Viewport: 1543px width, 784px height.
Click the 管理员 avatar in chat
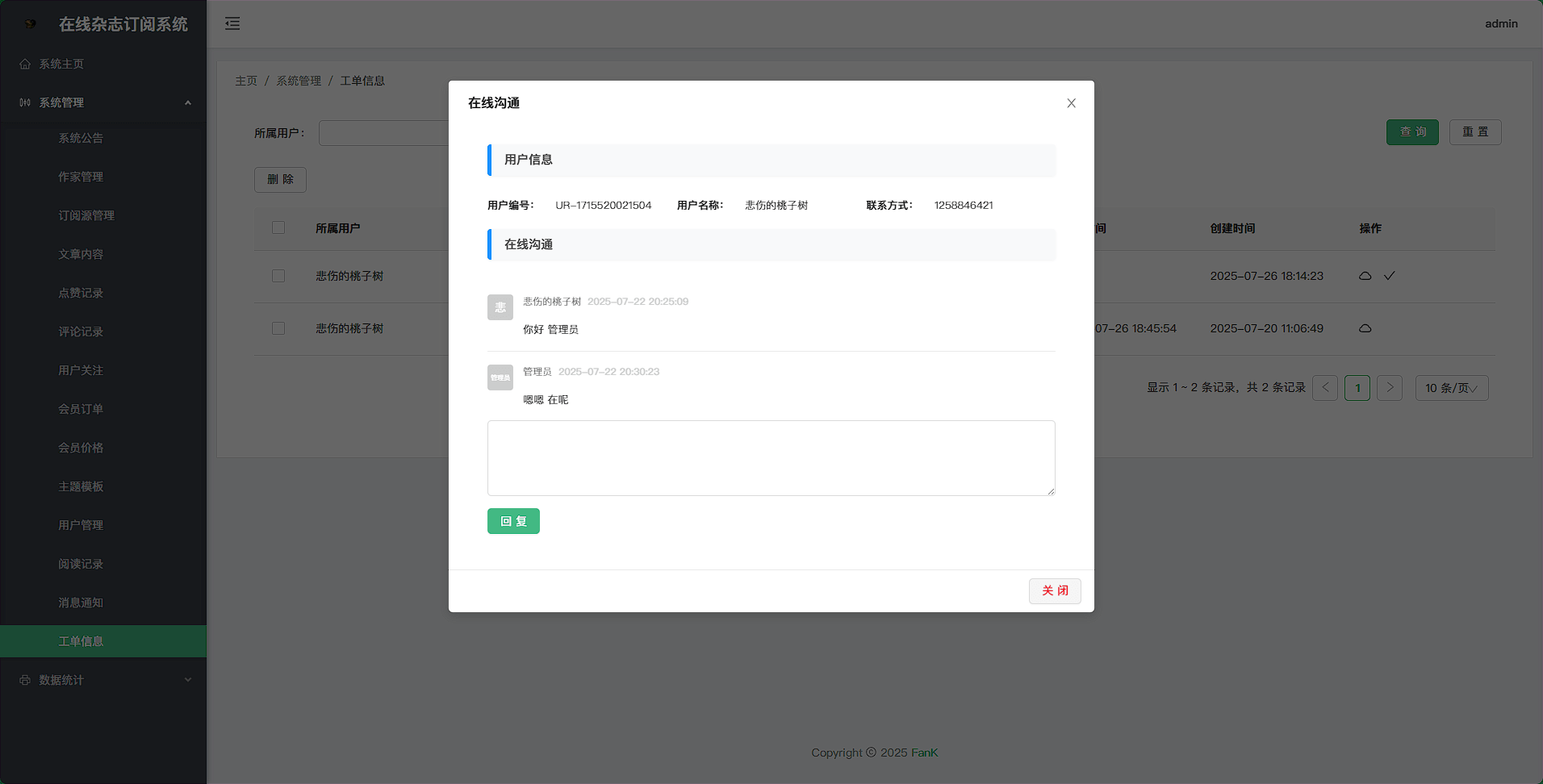pos(500,377)
